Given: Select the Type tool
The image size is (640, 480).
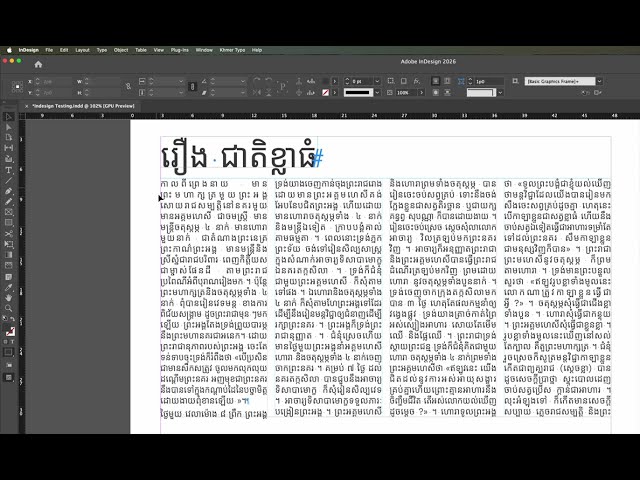Looking at the screenshot, I should [9, 170].
